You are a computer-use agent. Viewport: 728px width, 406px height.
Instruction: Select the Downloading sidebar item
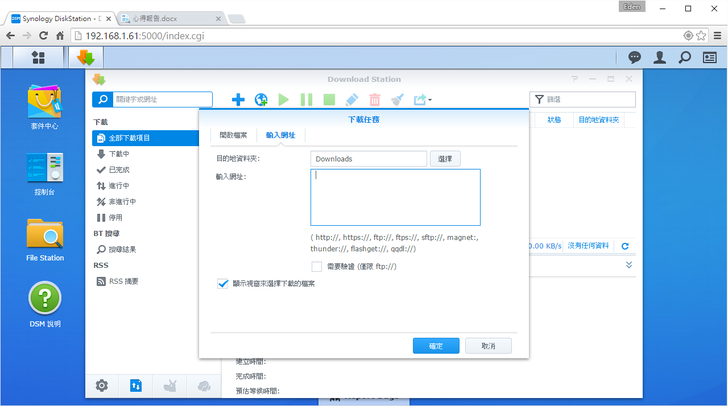coord(146,154)
